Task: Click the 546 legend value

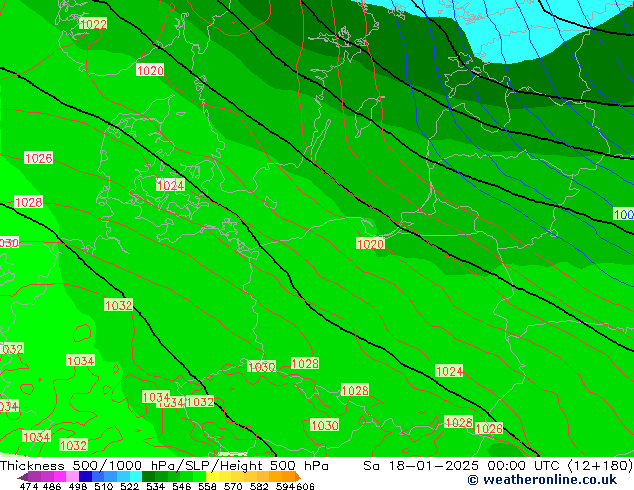Action: [x=181, y=486]
